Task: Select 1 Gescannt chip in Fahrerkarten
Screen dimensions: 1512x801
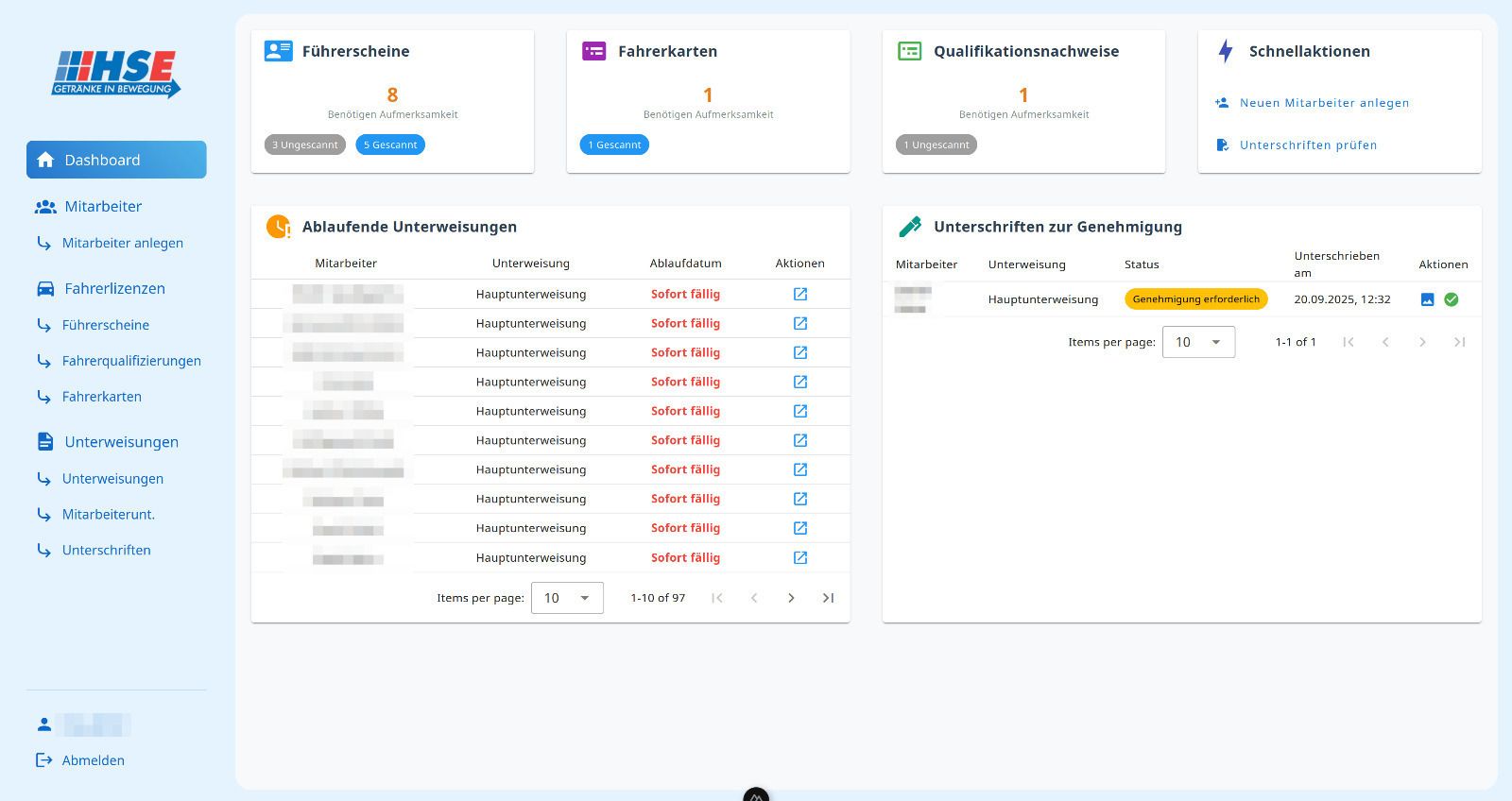Action: coord(614,145)
